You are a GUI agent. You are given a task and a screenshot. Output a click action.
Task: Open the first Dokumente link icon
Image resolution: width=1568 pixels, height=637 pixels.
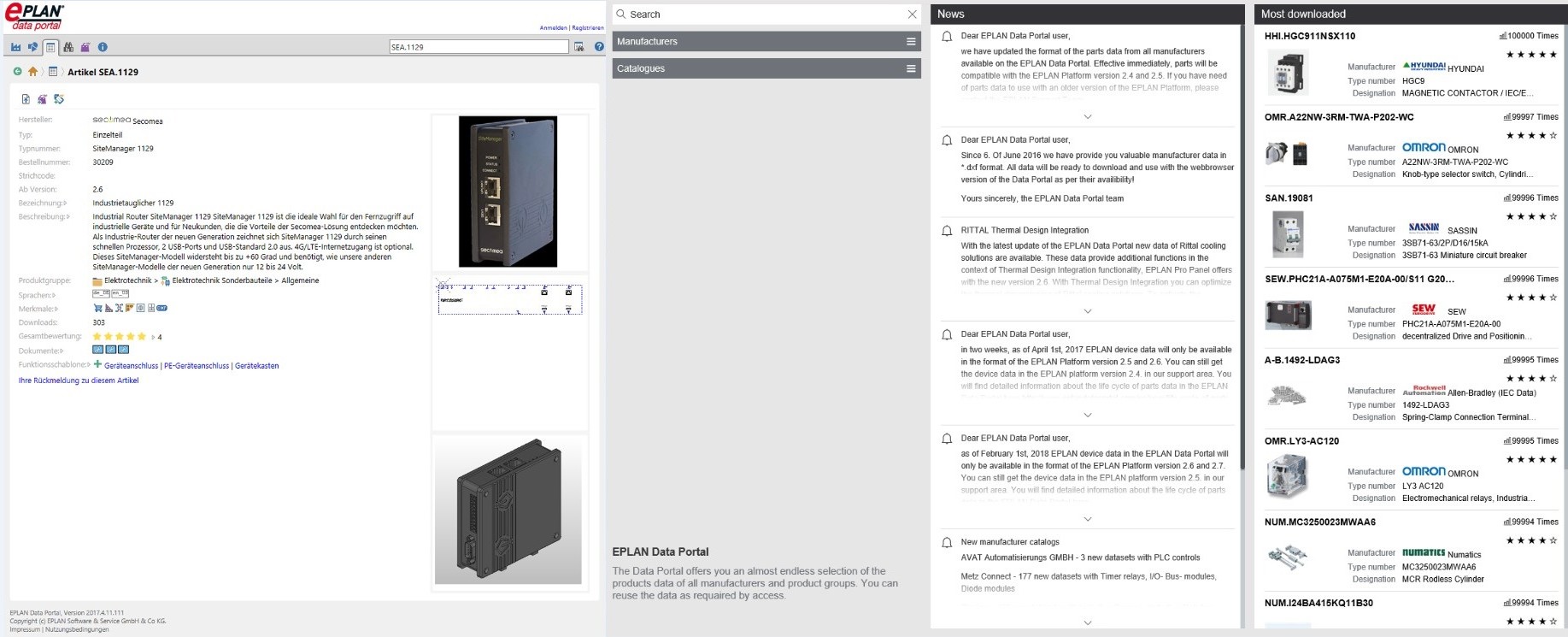coord(97,351)
